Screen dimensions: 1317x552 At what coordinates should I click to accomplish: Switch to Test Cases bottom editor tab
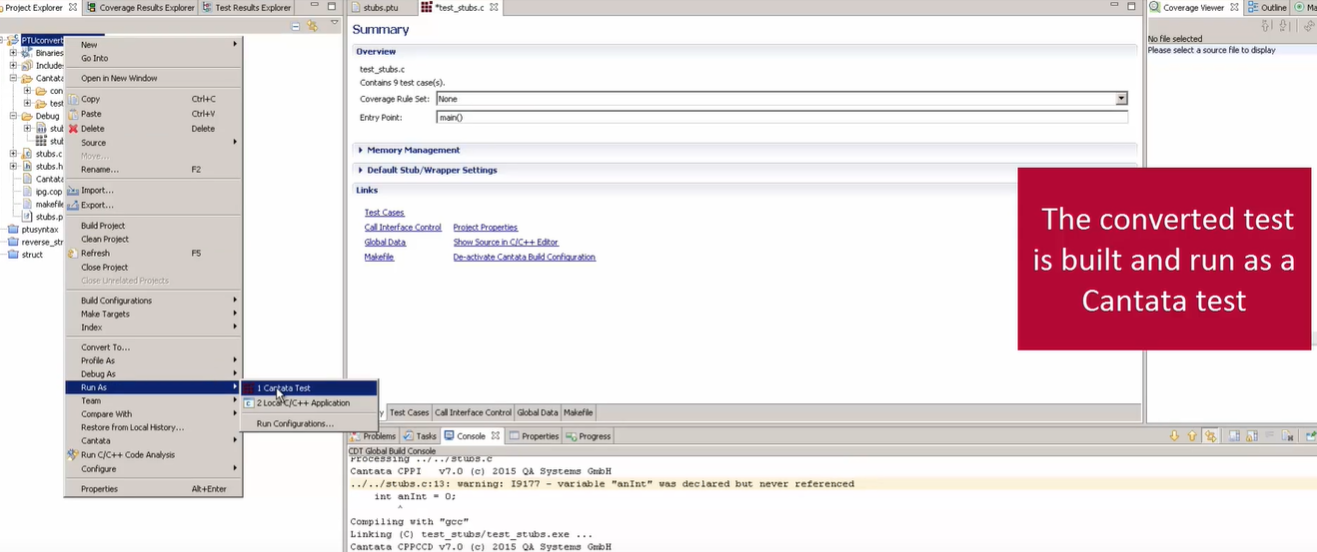(409, 412)
